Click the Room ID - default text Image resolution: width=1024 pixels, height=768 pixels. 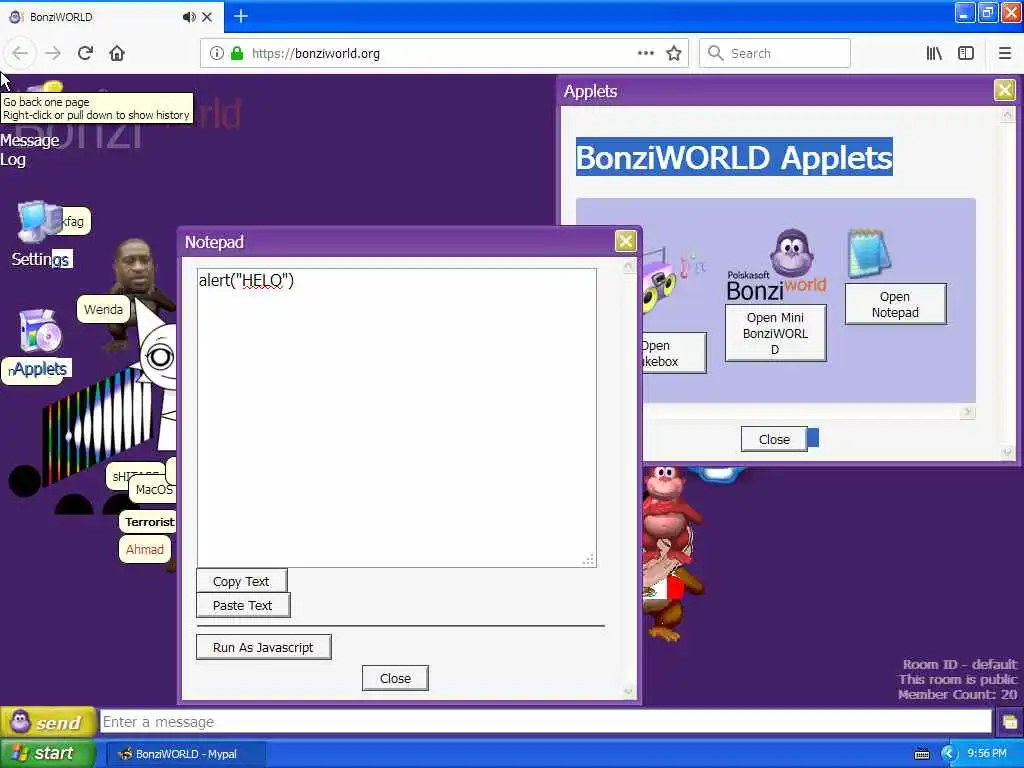[x=959, y=664]
